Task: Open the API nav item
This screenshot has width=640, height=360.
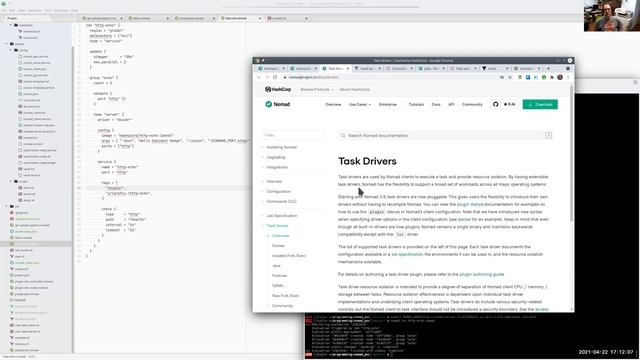Action: [451, 104]
